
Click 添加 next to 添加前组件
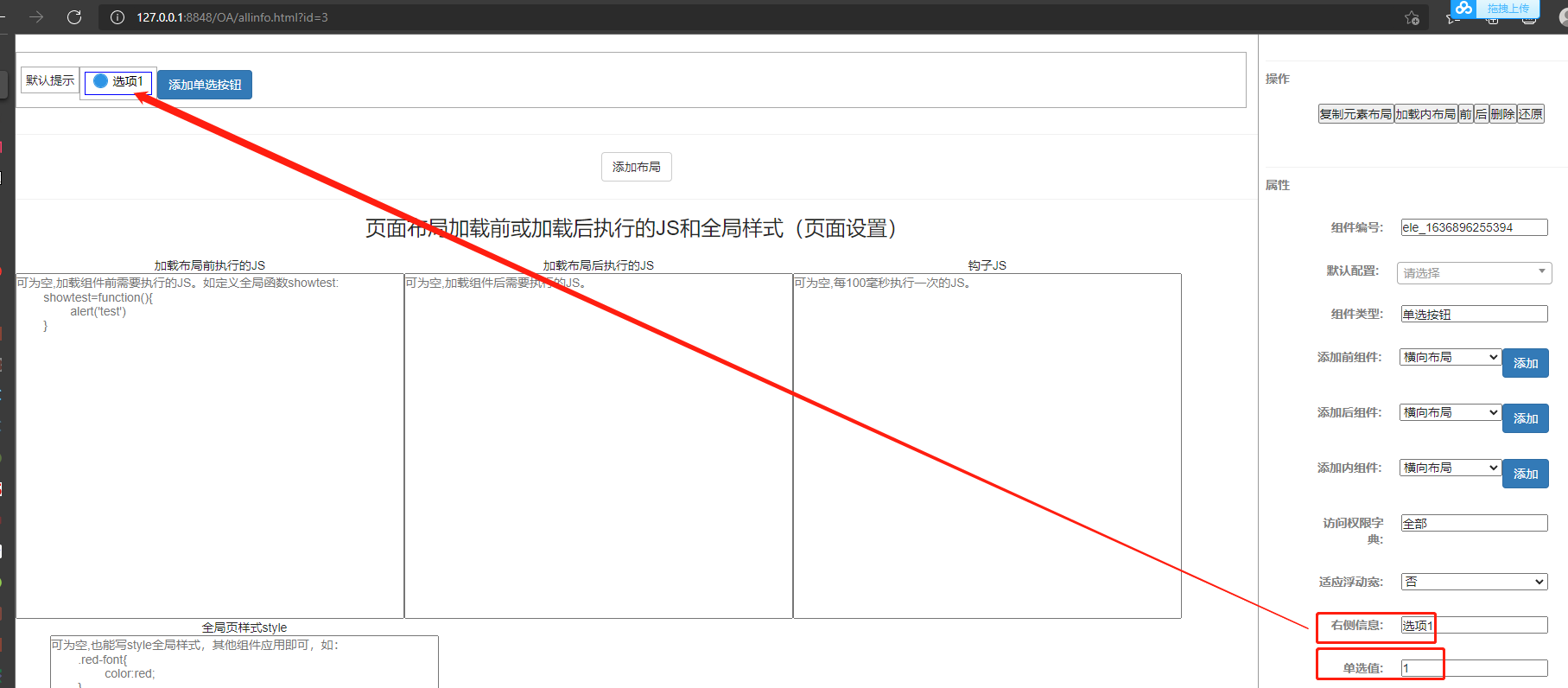click(1526, 363)
